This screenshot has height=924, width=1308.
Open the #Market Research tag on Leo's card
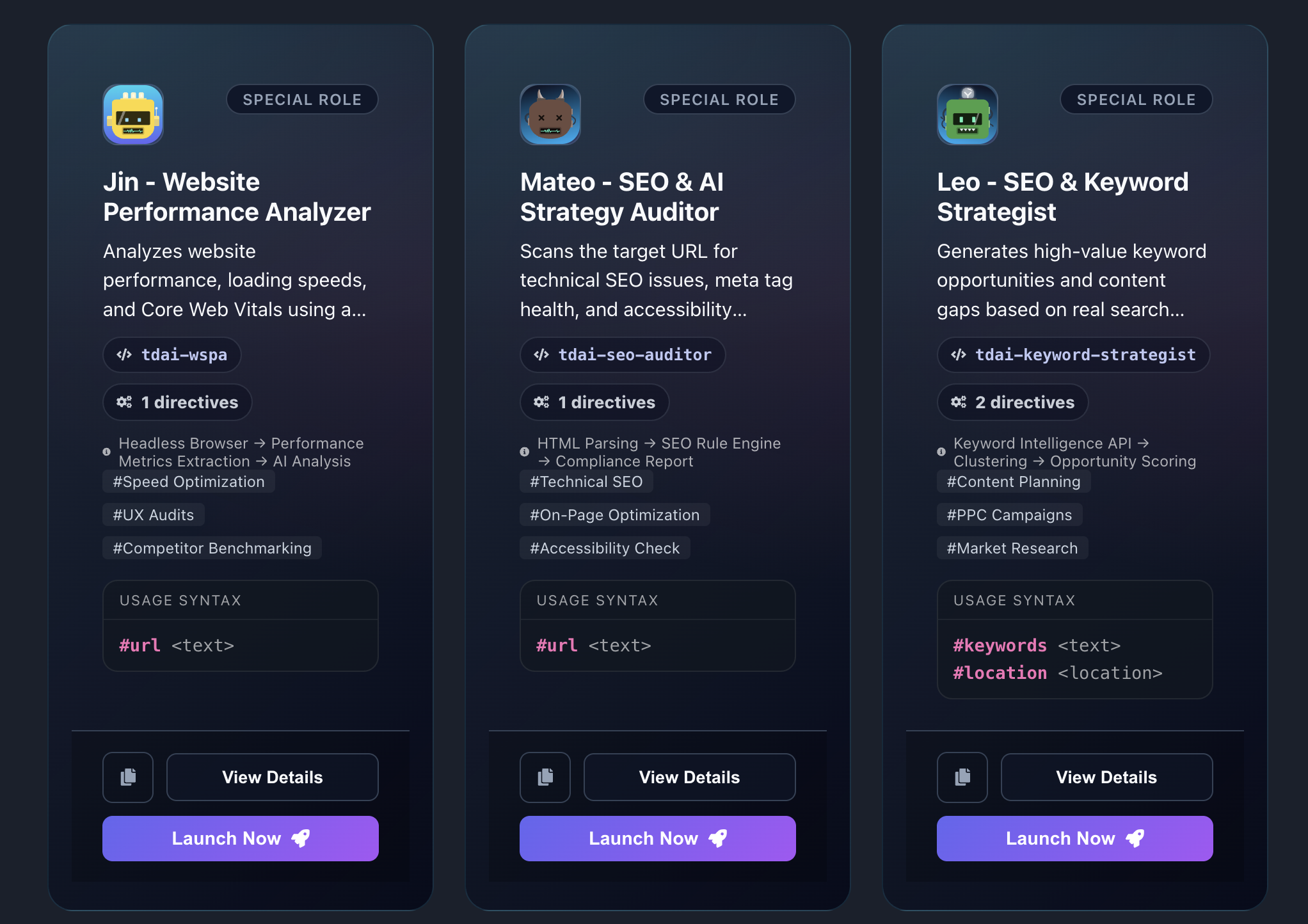[x=1012, y=548]
